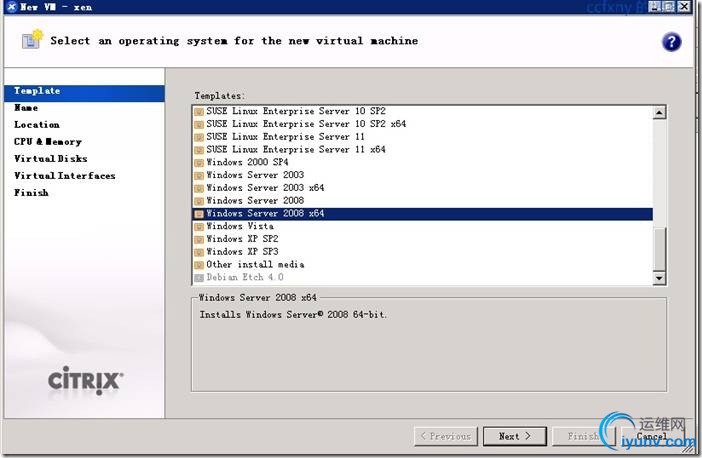The width and height of the screenshot is (702, 458).
Task: Select highlighted Windows Server 2008 x64 row
Action: coord(422,214)
